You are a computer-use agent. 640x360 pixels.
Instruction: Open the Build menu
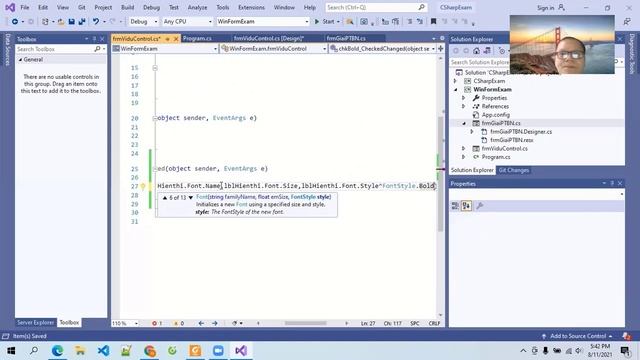127,7
